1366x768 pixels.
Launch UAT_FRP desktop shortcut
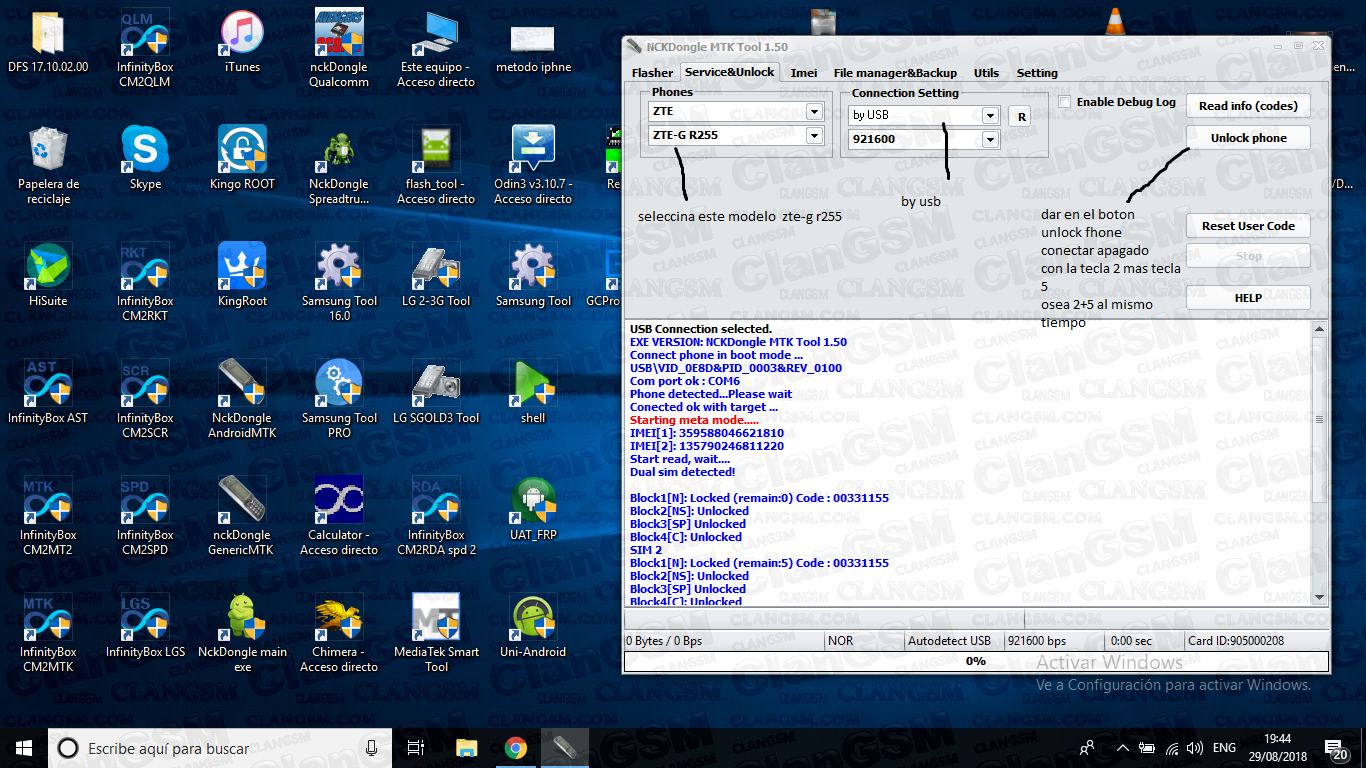pyautogui.click(x=533, y=510)
